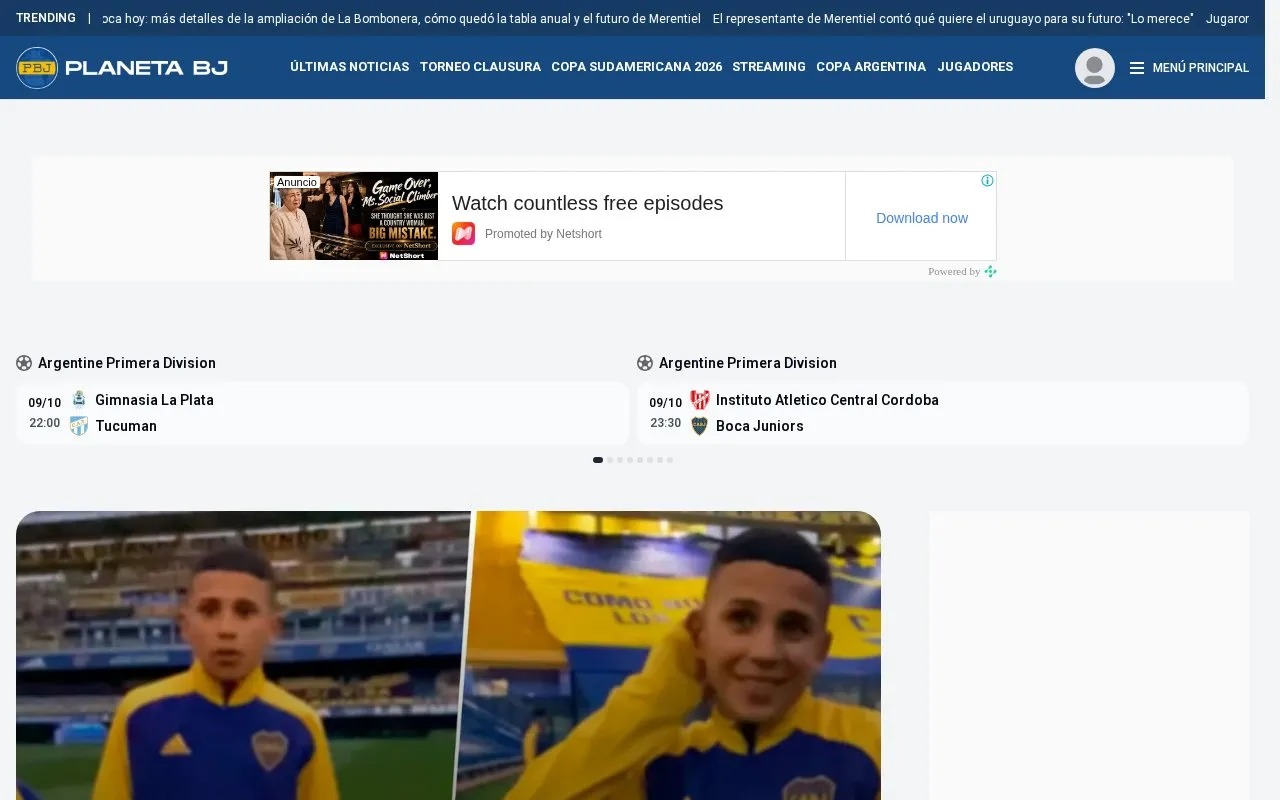Open trending story about Merentiel's representative
The height and width of the screenshot is (800, 1280).
[953, 19]
